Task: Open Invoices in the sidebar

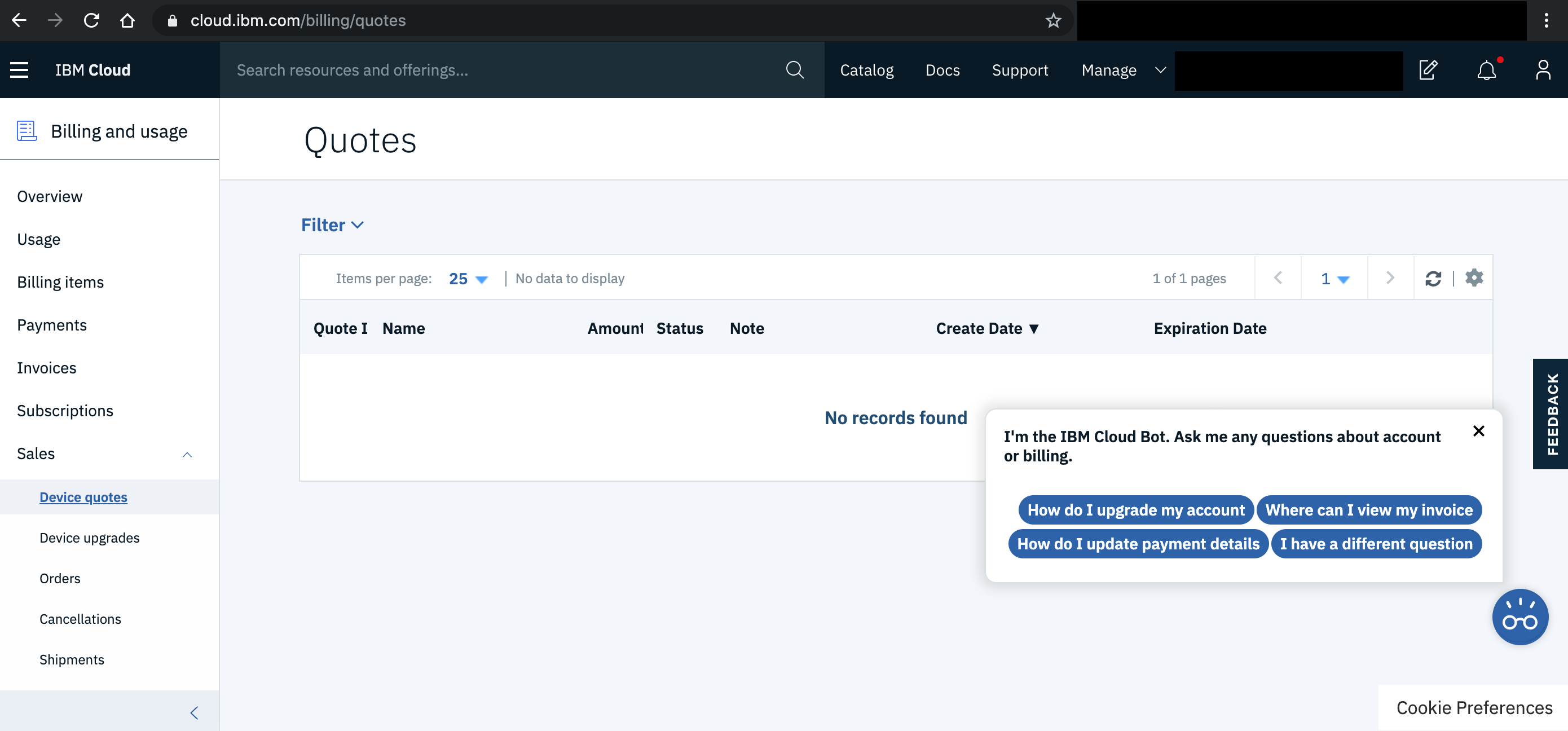Action: (x=46, y=368)
